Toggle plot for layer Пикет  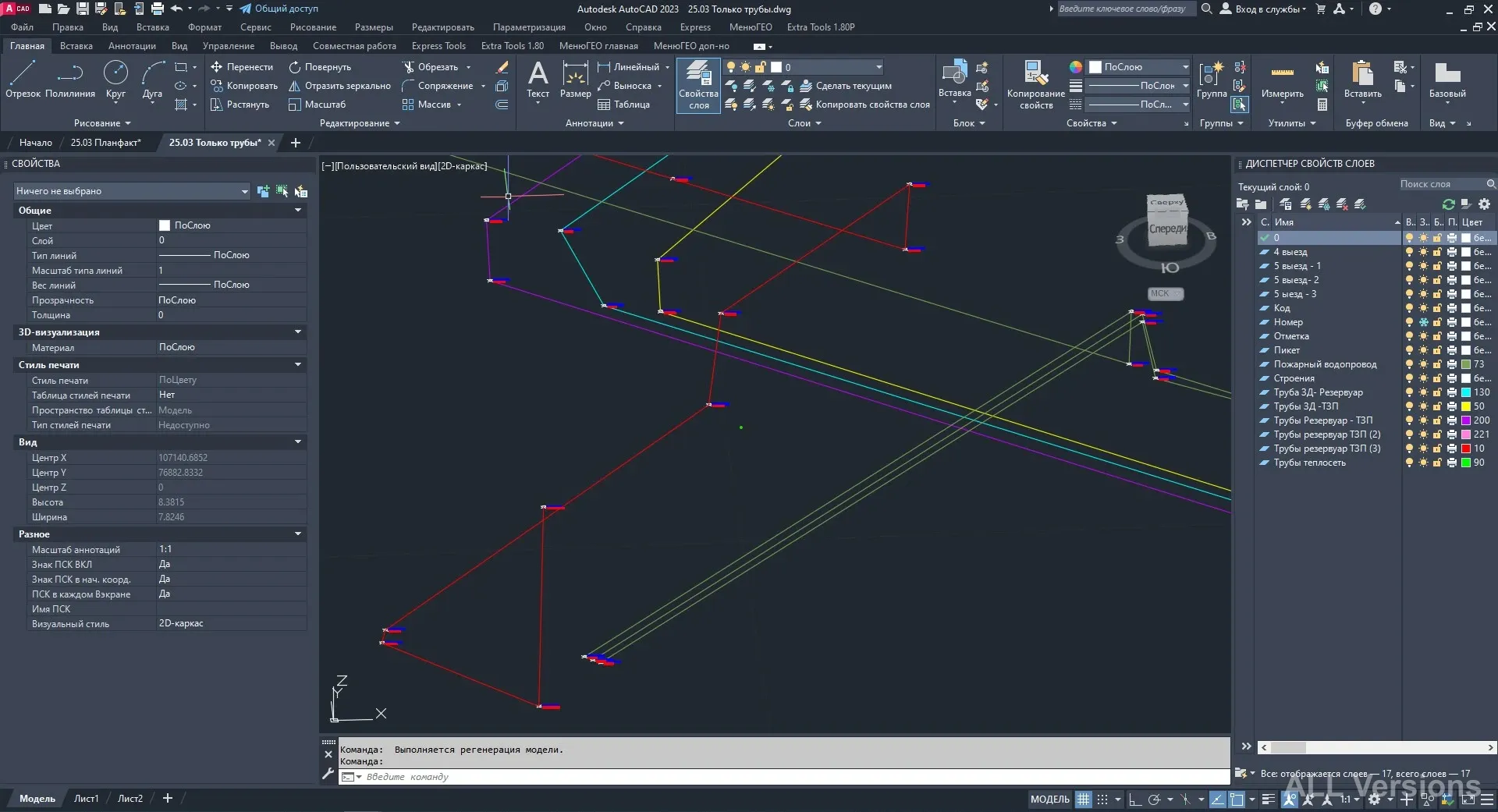point(1451,350)
